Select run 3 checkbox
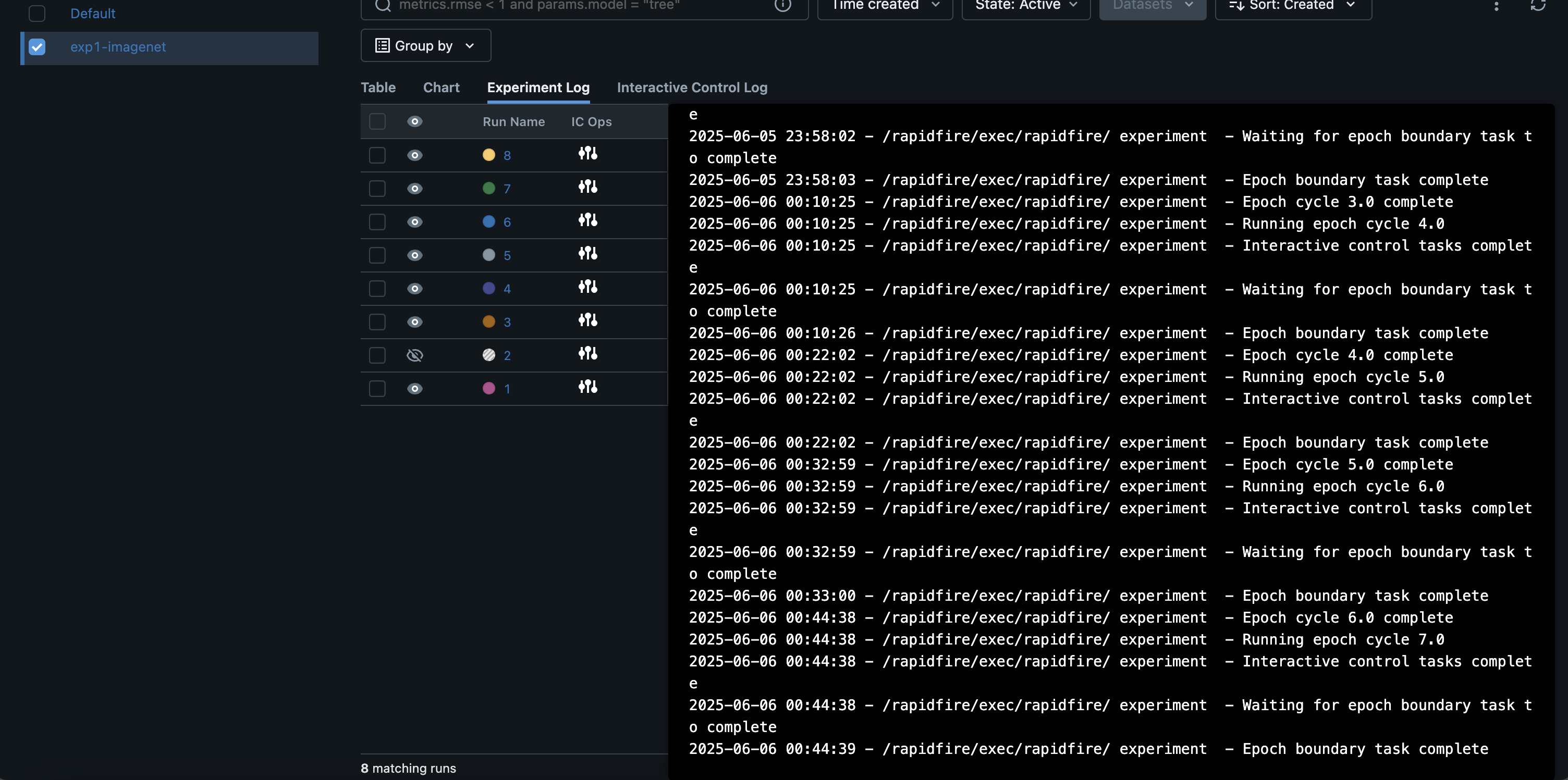The height and width of the screenshot is (780, 1568). pyautogui.click(x=377, y=322)
